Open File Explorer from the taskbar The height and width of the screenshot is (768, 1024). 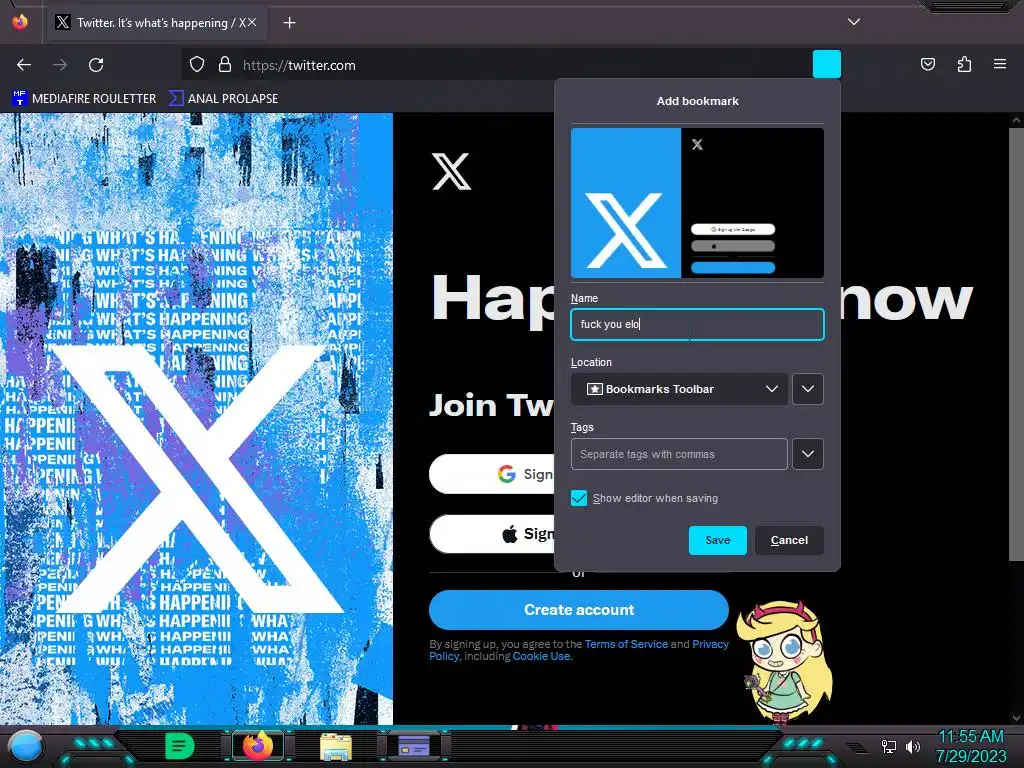click(336, 747)
